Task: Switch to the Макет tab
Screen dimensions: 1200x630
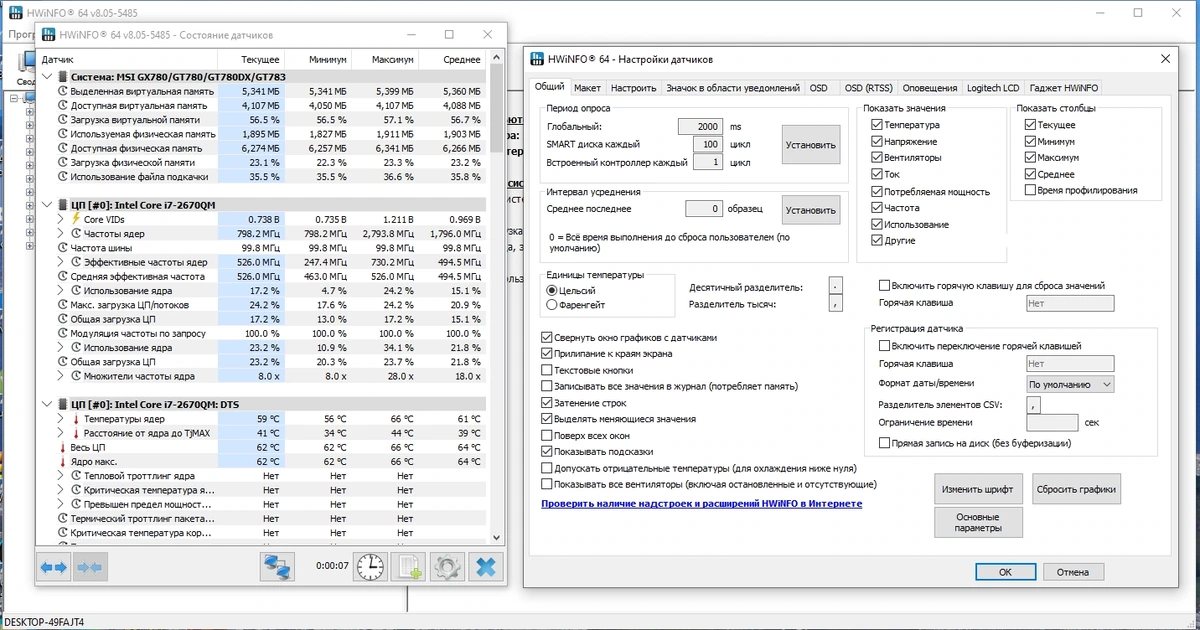Action: coord(588,88)
